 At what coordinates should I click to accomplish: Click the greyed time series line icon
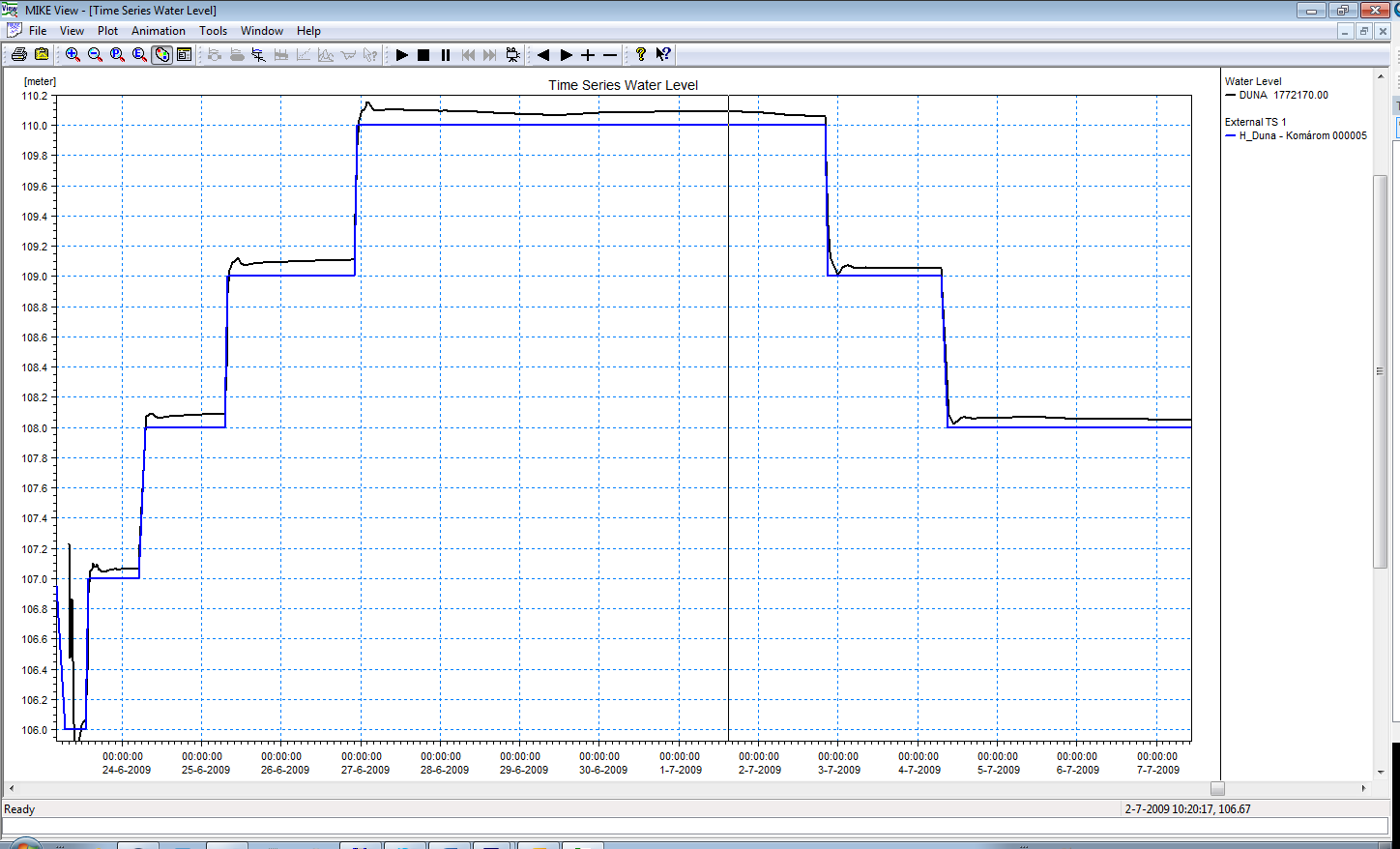304,55
